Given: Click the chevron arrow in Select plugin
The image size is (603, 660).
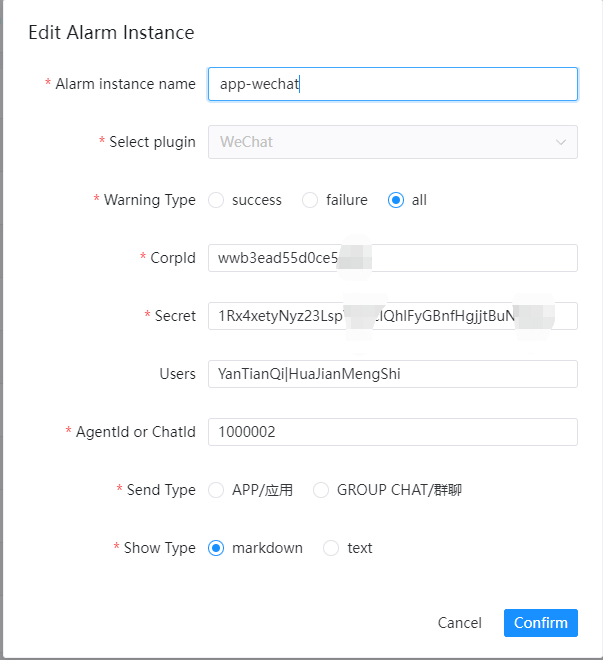Looking at the screenshot, I should coord(560,142).
